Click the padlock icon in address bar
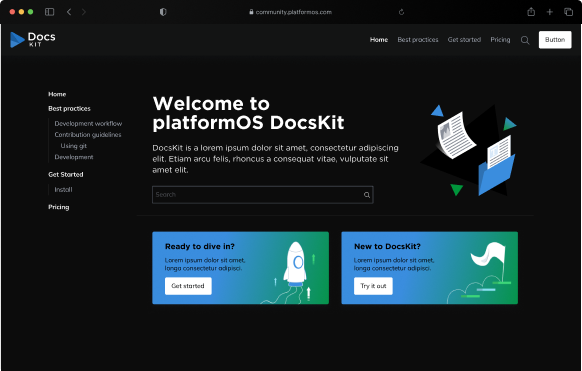Screen dimensions: 582x371 click(x=251, y=12)
